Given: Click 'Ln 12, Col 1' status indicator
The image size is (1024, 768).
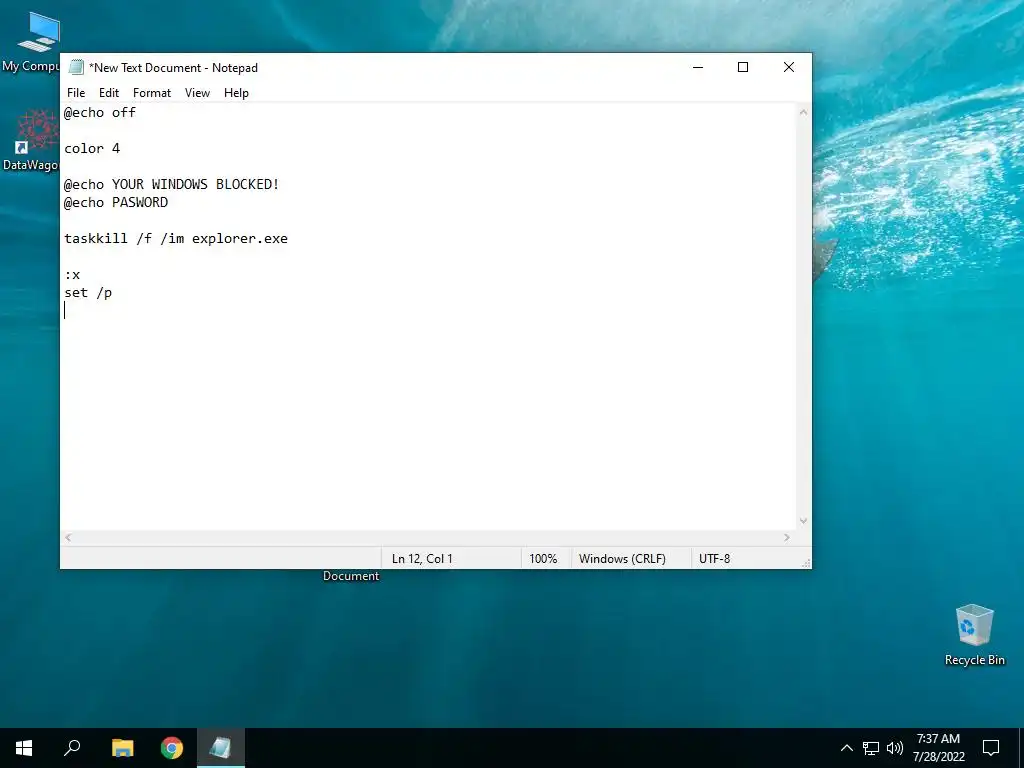Looking at the screenshot, I should pos(422,558).
